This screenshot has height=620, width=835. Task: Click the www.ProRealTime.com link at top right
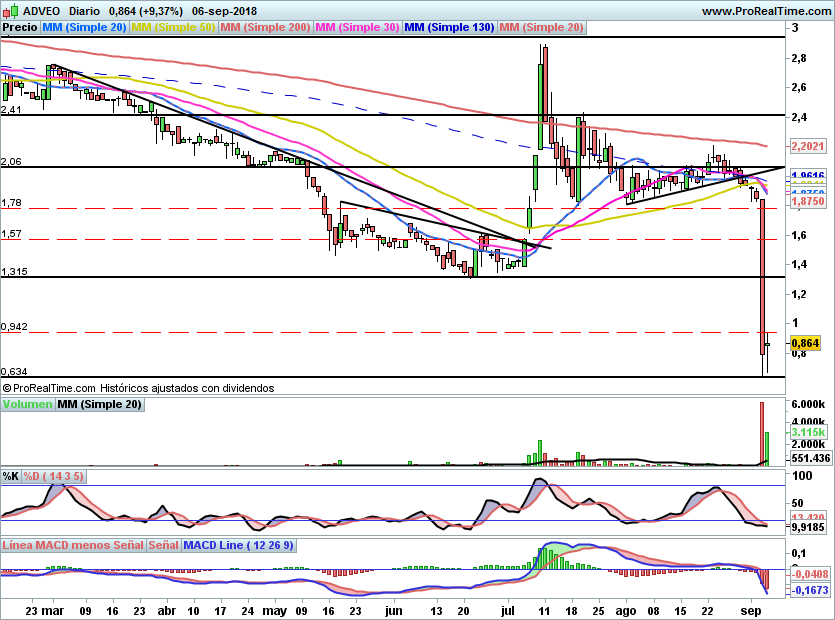(765, 11)
